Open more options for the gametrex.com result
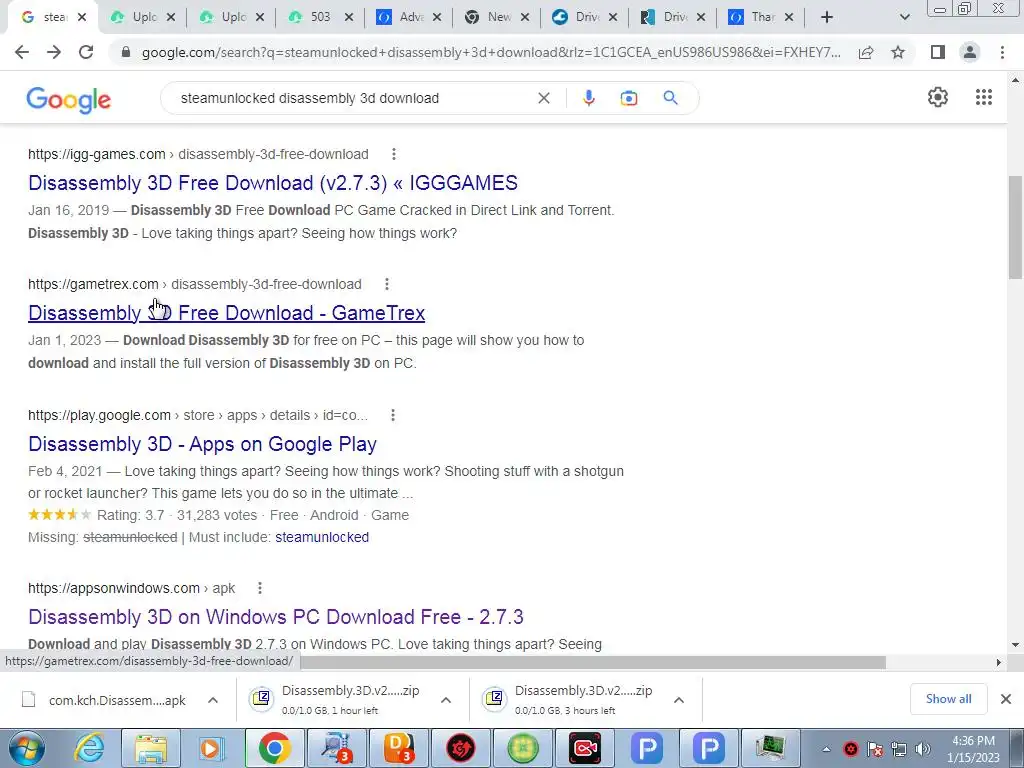Viewport: 1024px width, 768px height. click(387, 284)
